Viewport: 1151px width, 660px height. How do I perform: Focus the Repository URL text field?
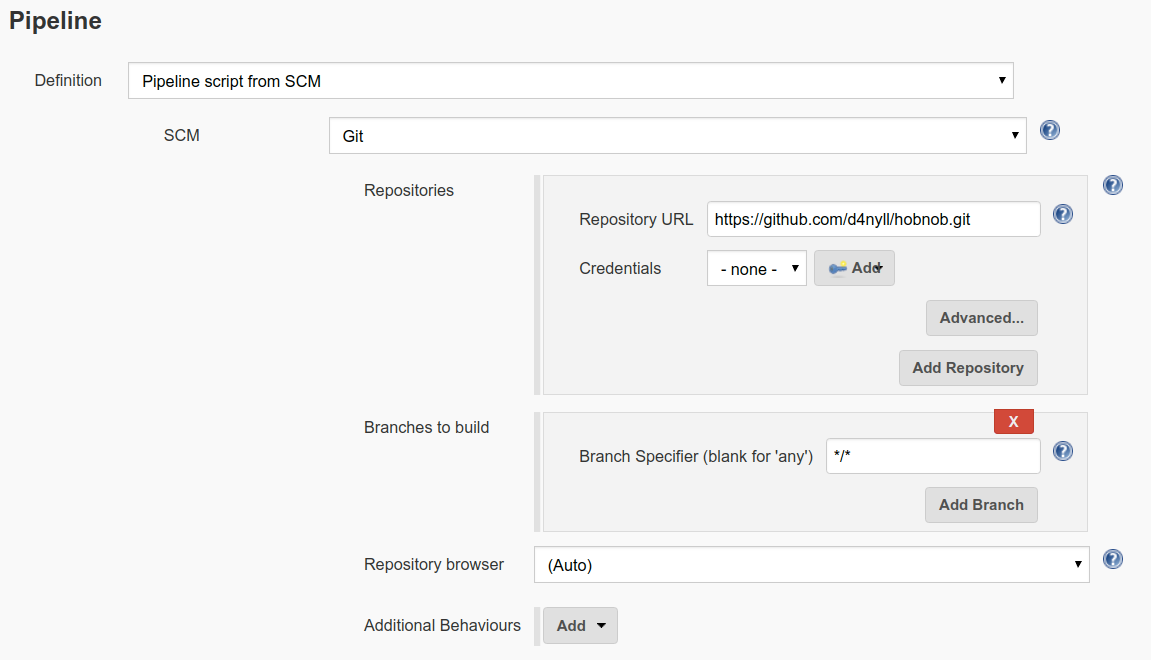873,220
